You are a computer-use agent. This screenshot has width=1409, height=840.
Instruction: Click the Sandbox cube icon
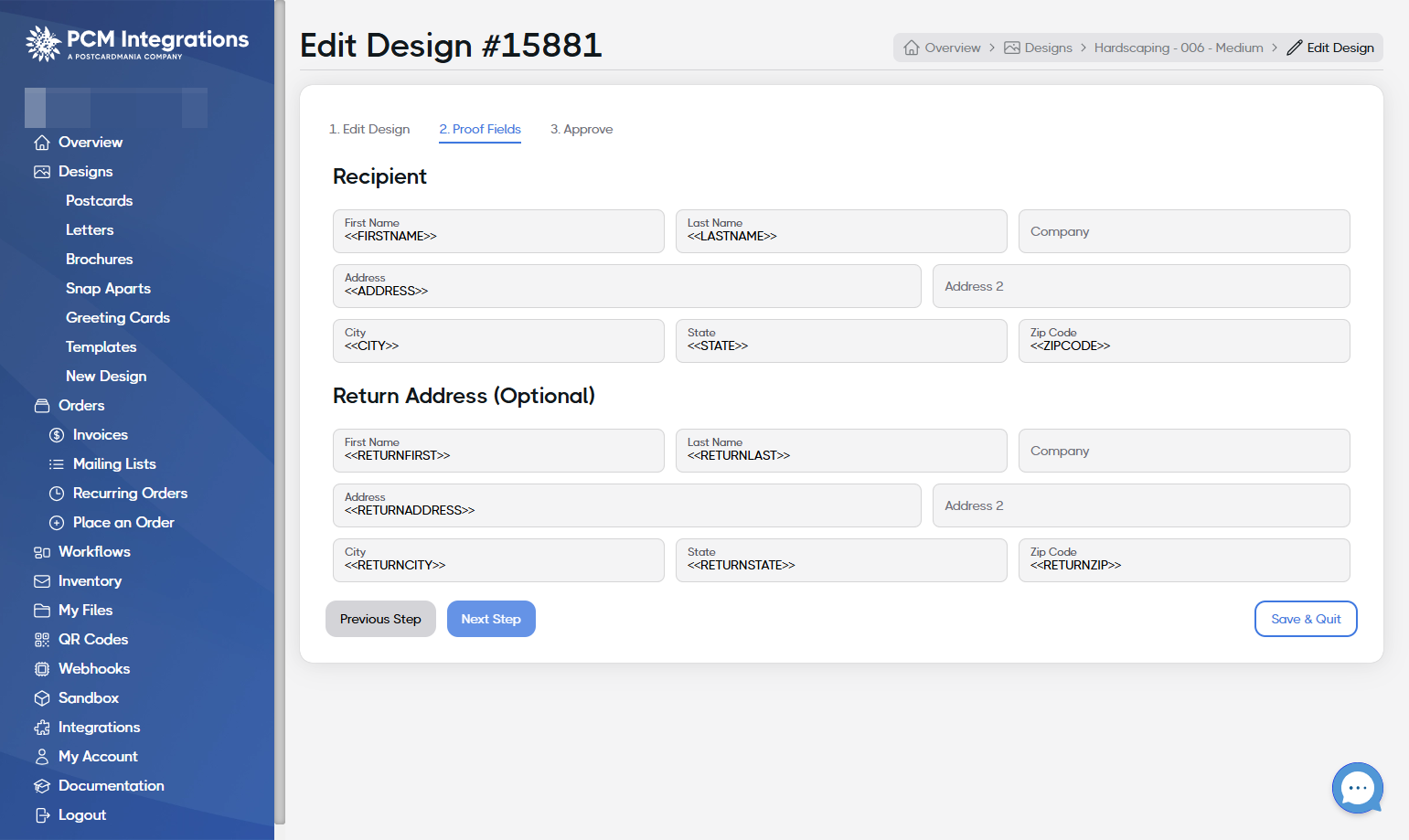point(42,698)
